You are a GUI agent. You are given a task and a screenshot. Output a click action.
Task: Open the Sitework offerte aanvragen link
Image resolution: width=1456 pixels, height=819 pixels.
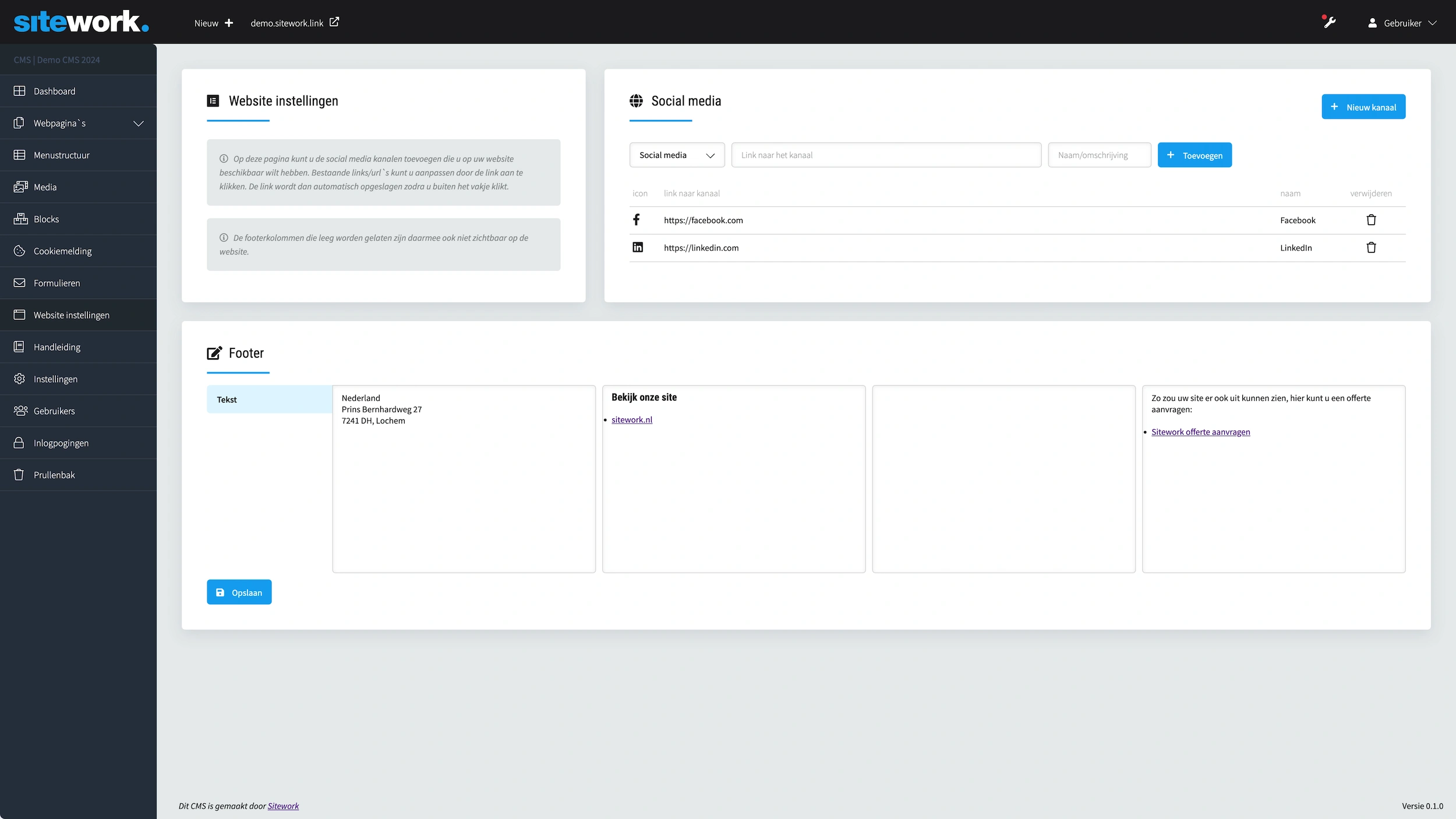1200,432
